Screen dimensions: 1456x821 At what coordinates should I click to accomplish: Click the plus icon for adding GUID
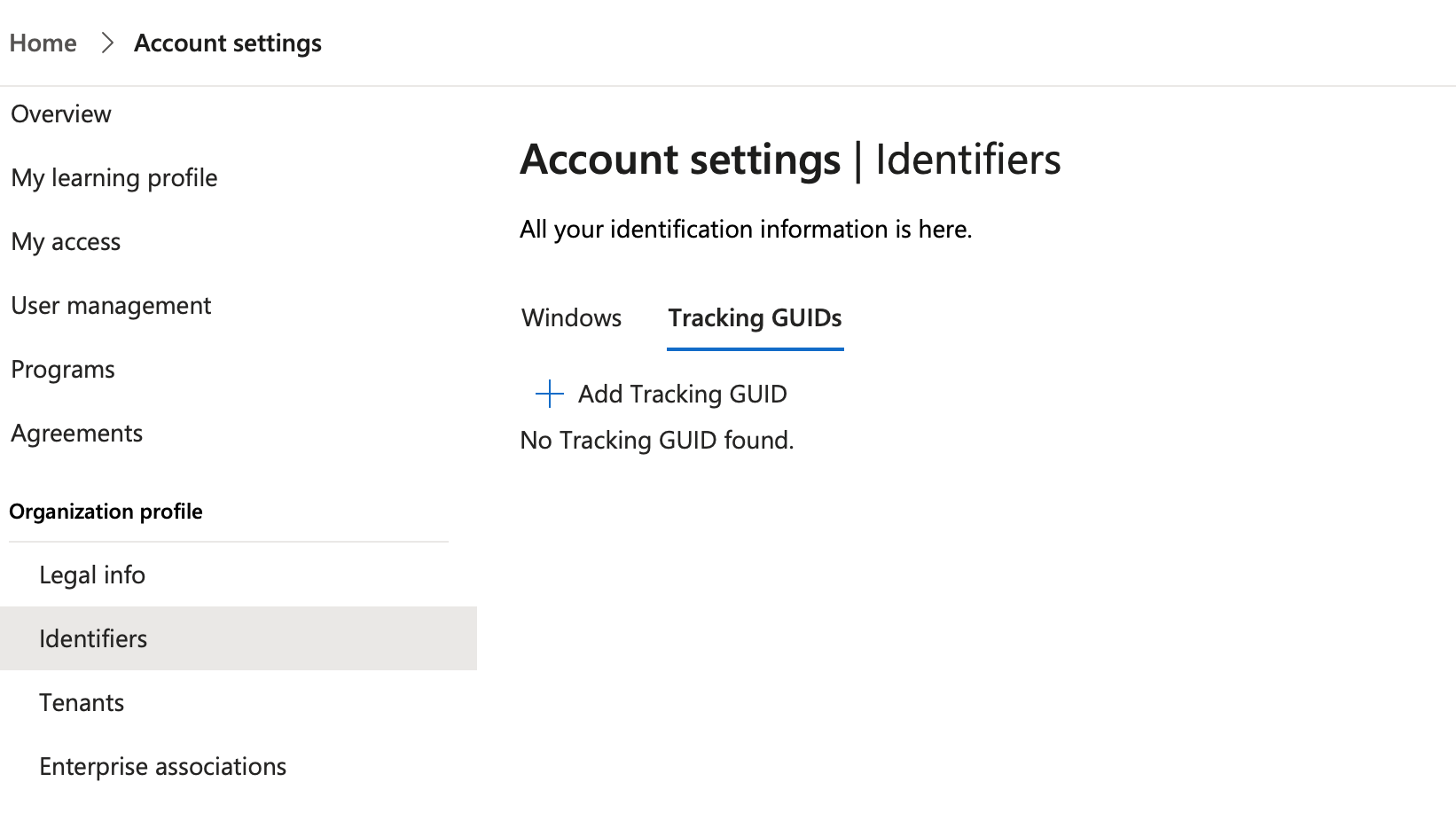pyautogui.click(x=550, y=394)
